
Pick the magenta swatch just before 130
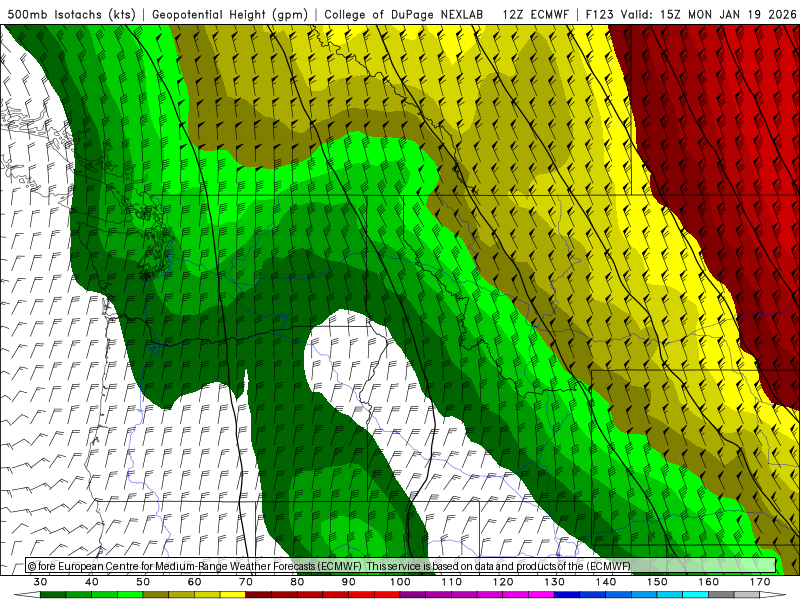tap(541, 595)
